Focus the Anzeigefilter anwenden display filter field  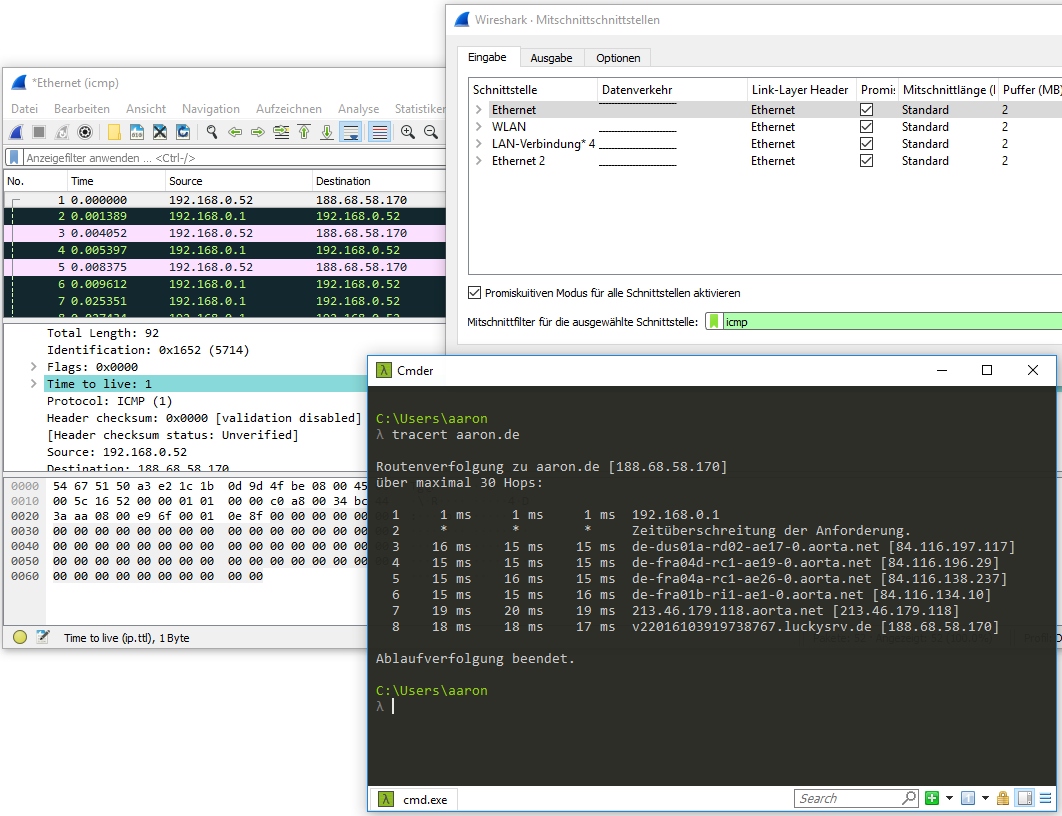234,158
